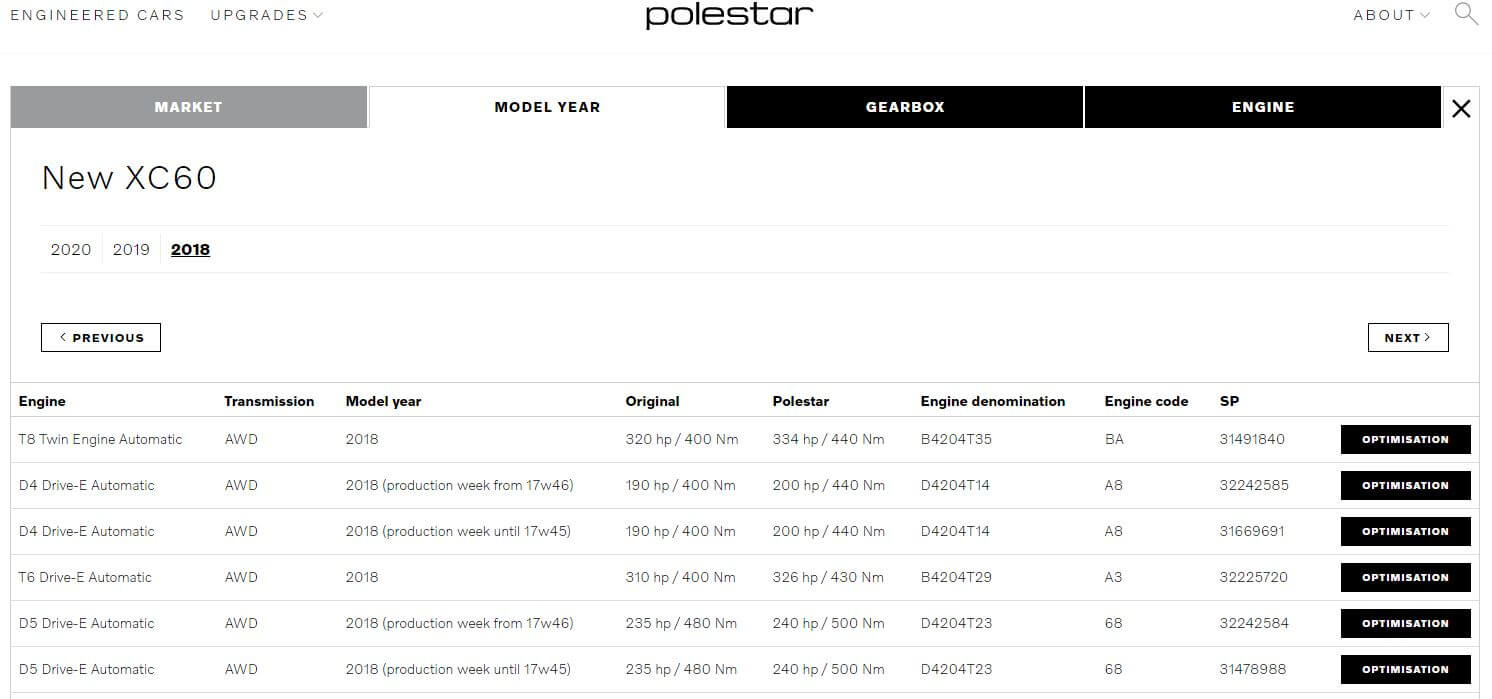The width and height of the screenshot is (1492, 699).
Task: Click the 334 hp / 440 Nm value
Action: [x=829, y=439]
